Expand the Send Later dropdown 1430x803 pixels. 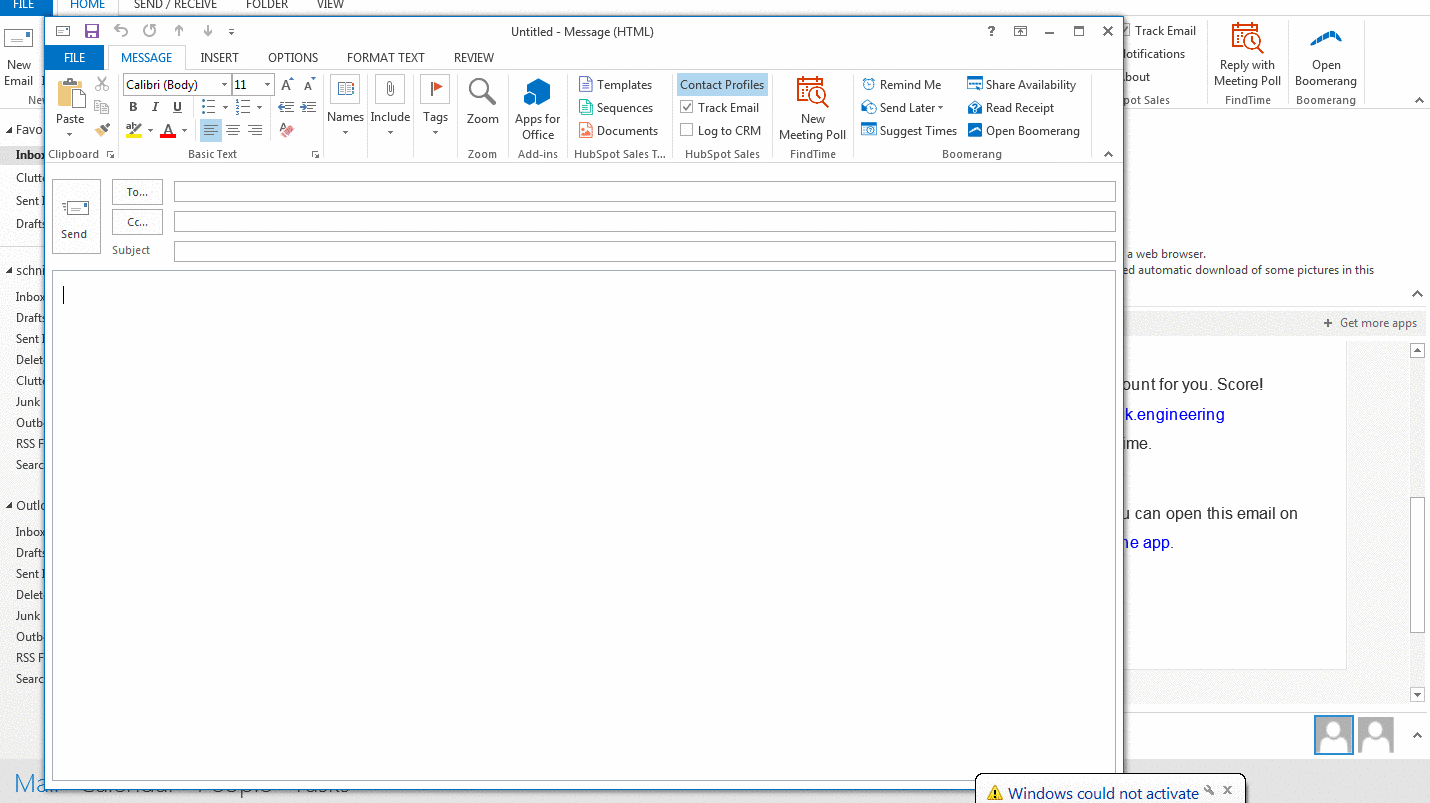(x=940, y=108)
